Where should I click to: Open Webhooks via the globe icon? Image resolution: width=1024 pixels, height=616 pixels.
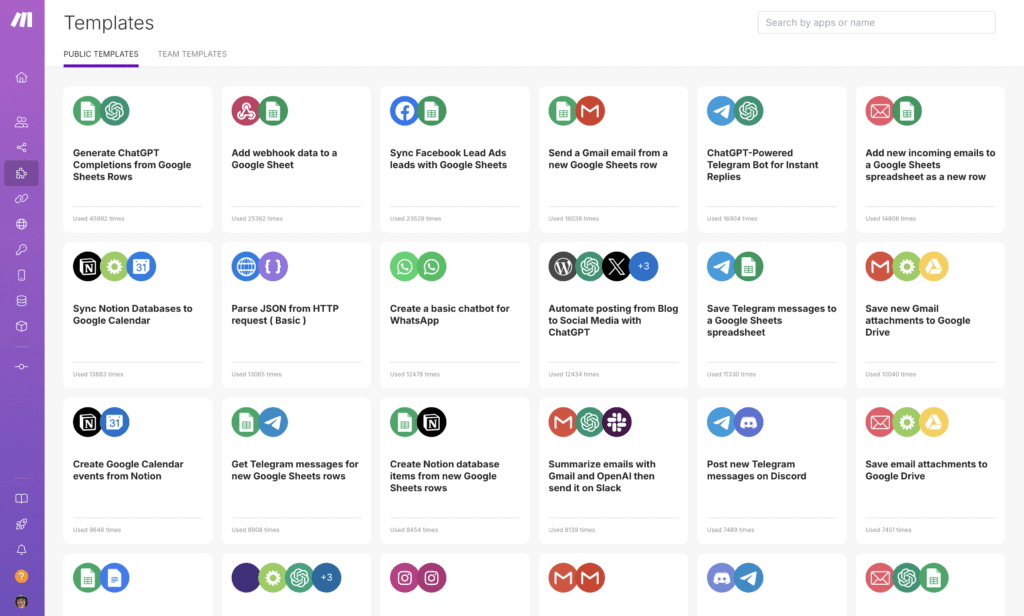point(21,225)
